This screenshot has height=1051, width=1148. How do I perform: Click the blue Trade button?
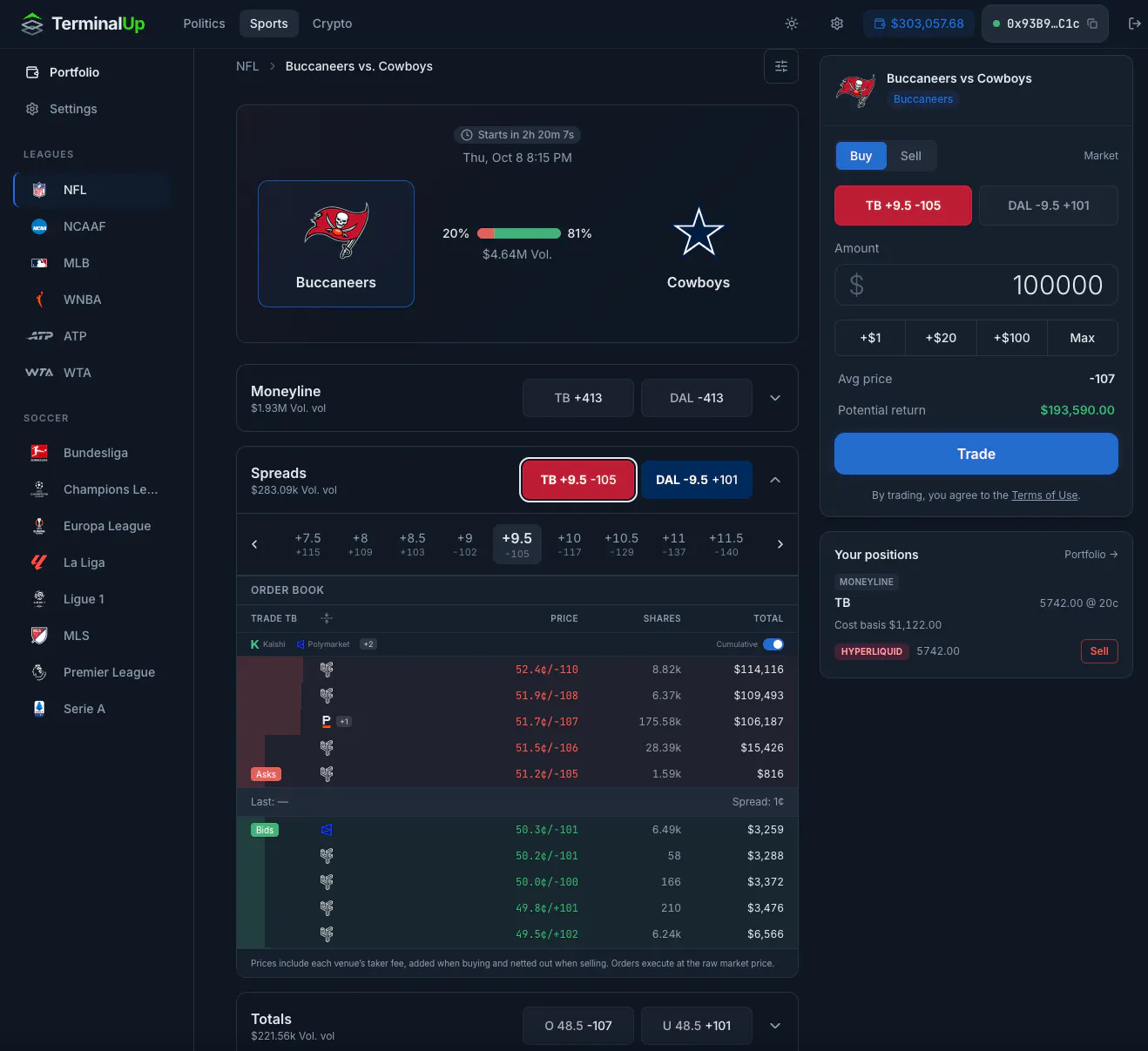click(x=976, y=454)
